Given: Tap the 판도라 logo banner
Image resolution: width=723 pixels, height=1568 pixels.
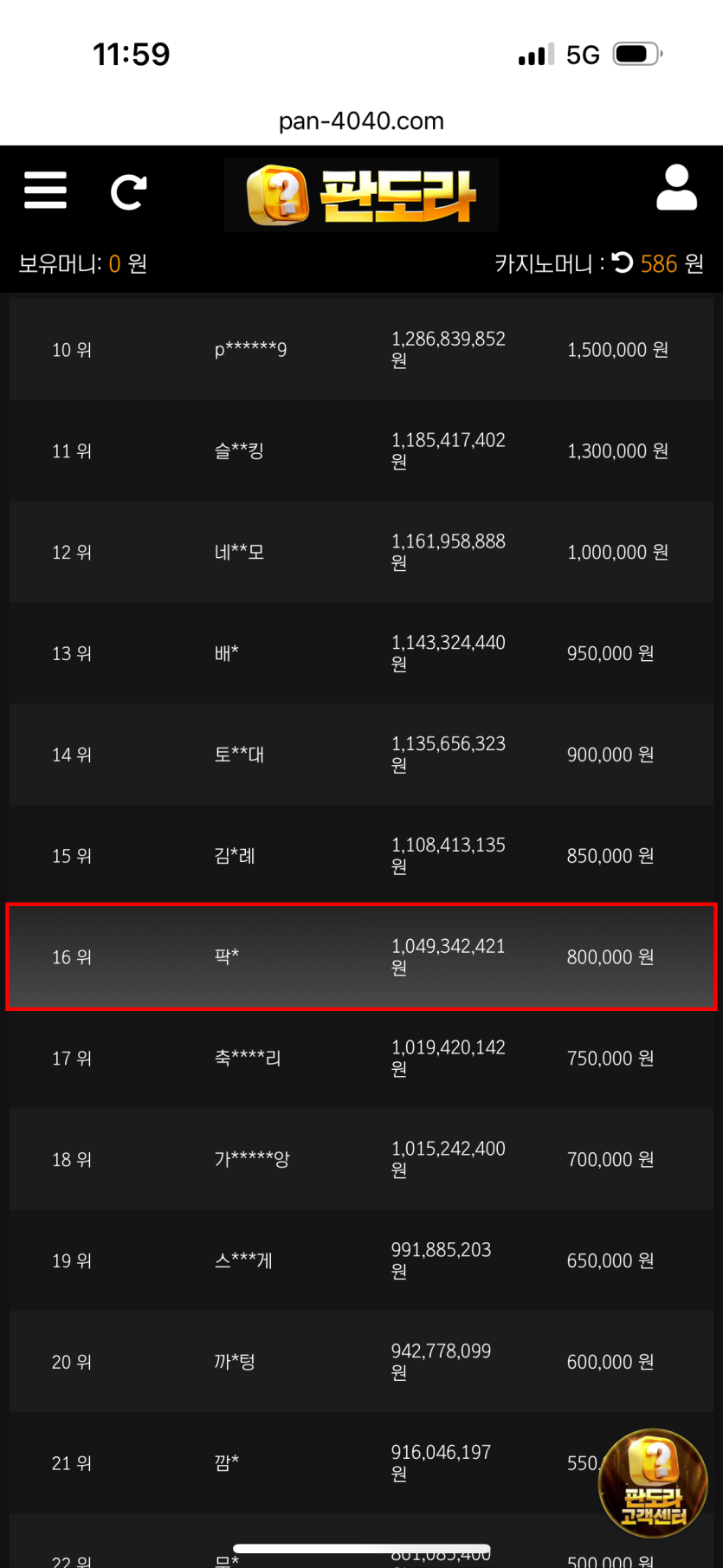Looking at the screenshot, I should (x=361, y=195).
